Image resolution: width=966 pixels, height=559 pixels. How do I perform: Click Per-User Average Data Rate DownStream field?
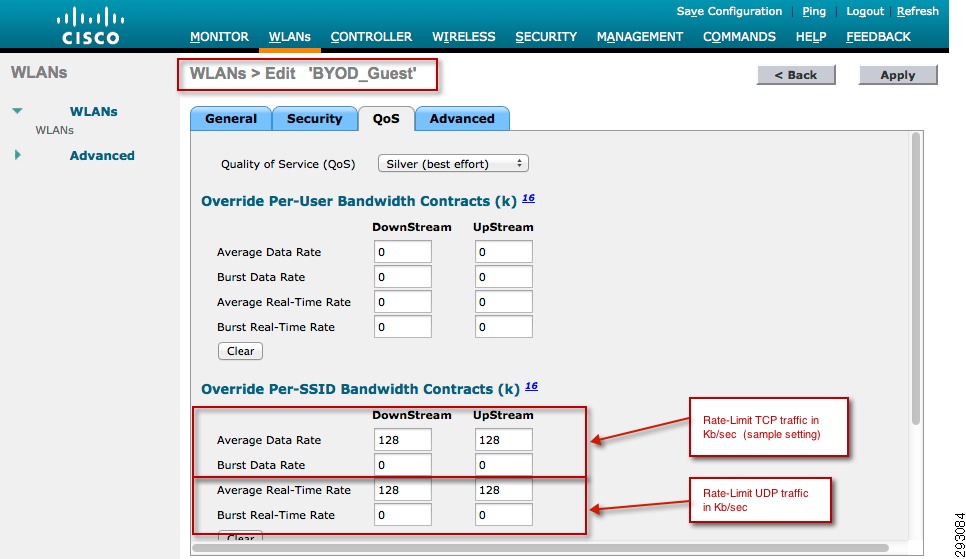(x=402, y=251)
